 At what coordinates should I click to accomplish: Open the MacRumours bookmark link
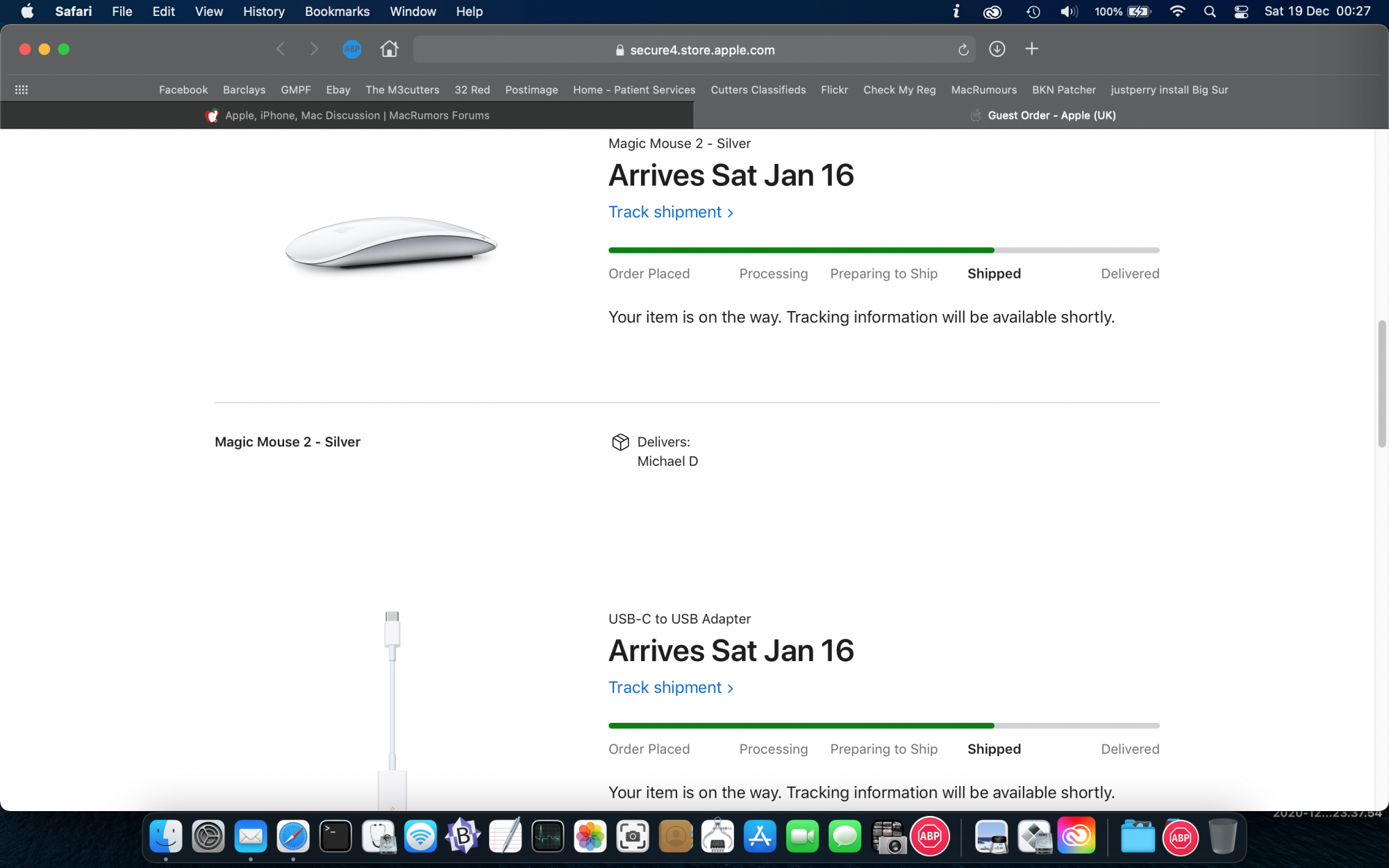click(x=983, y=90)
